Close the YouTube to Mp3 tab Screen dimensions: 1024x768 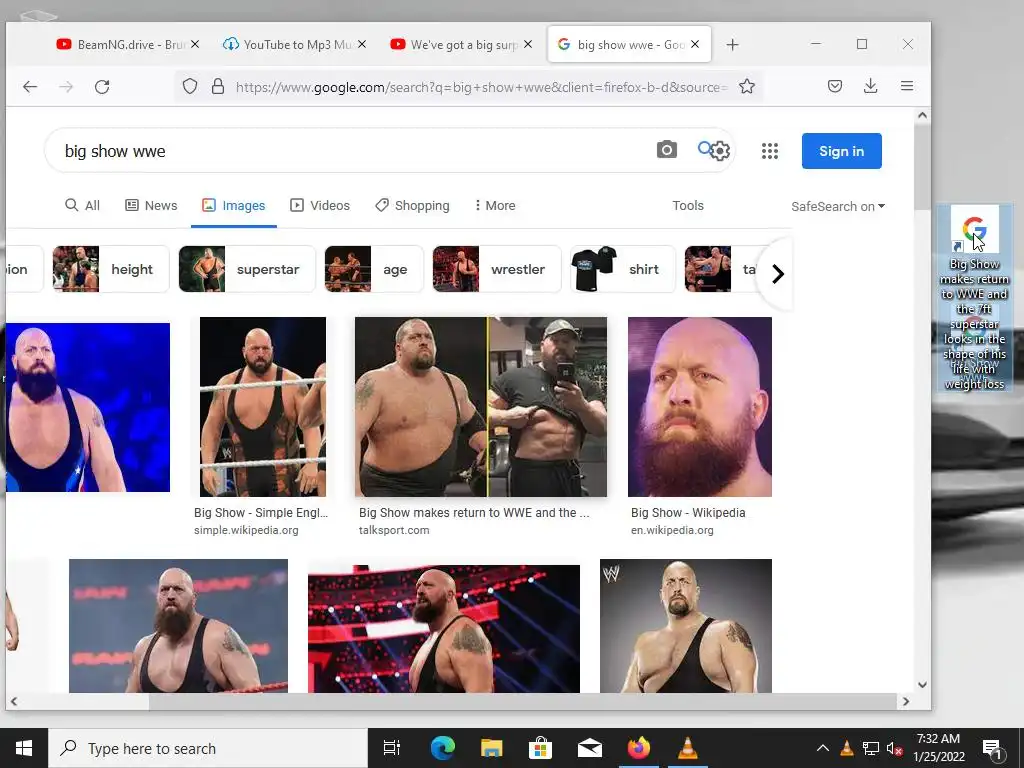(x=362, y=44)
